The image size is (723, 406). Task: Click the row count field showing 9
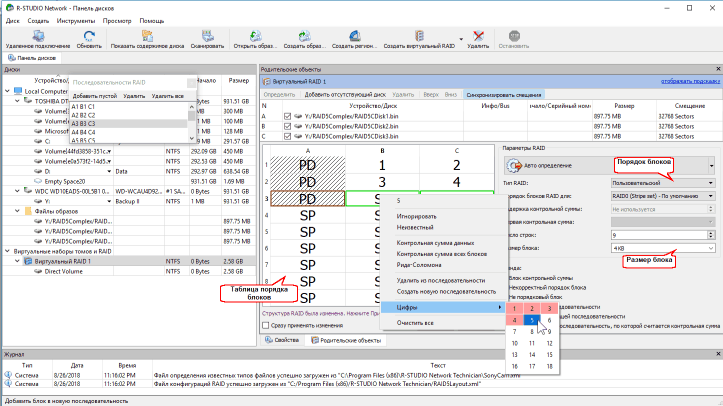(658, 235)
